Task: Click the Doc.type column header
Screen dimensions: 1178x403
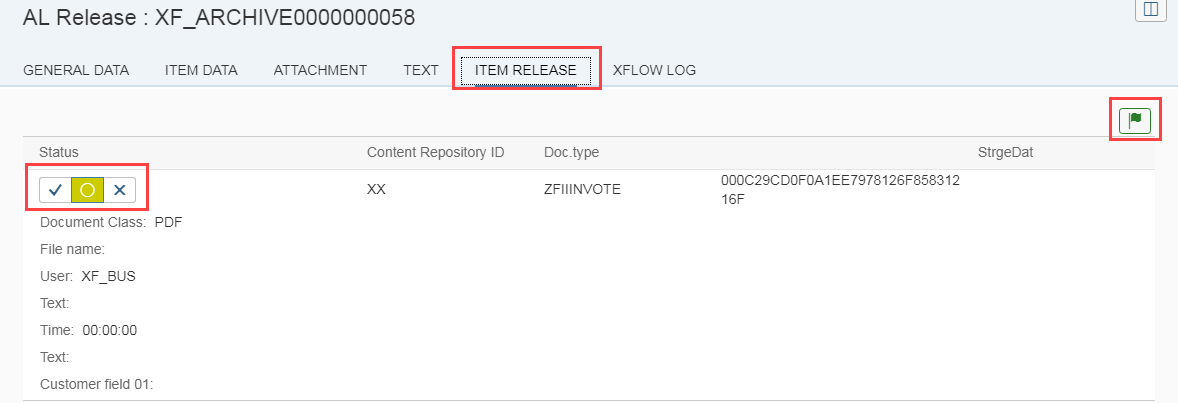Action: [x=571, y=152]
